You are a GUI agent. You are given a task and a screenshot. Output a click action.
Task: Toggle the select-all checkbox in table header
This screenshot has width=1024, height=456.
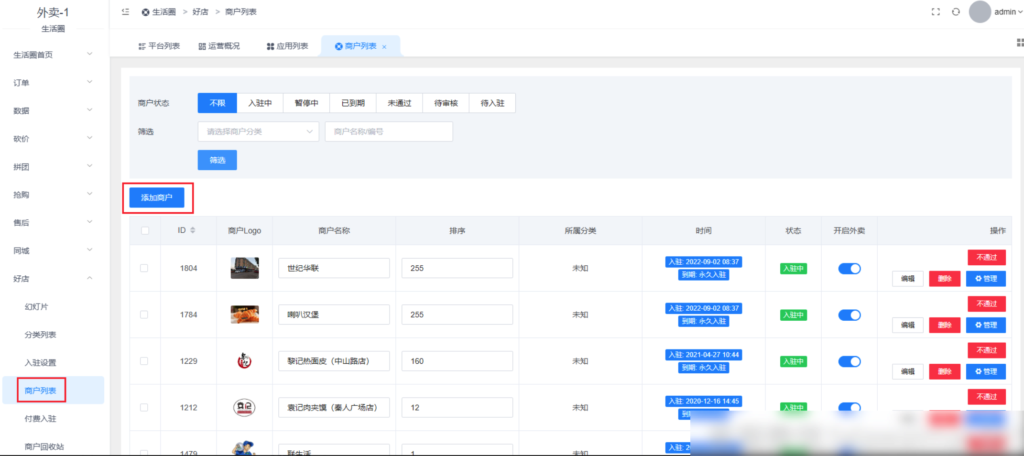click(x=145, y=231)
